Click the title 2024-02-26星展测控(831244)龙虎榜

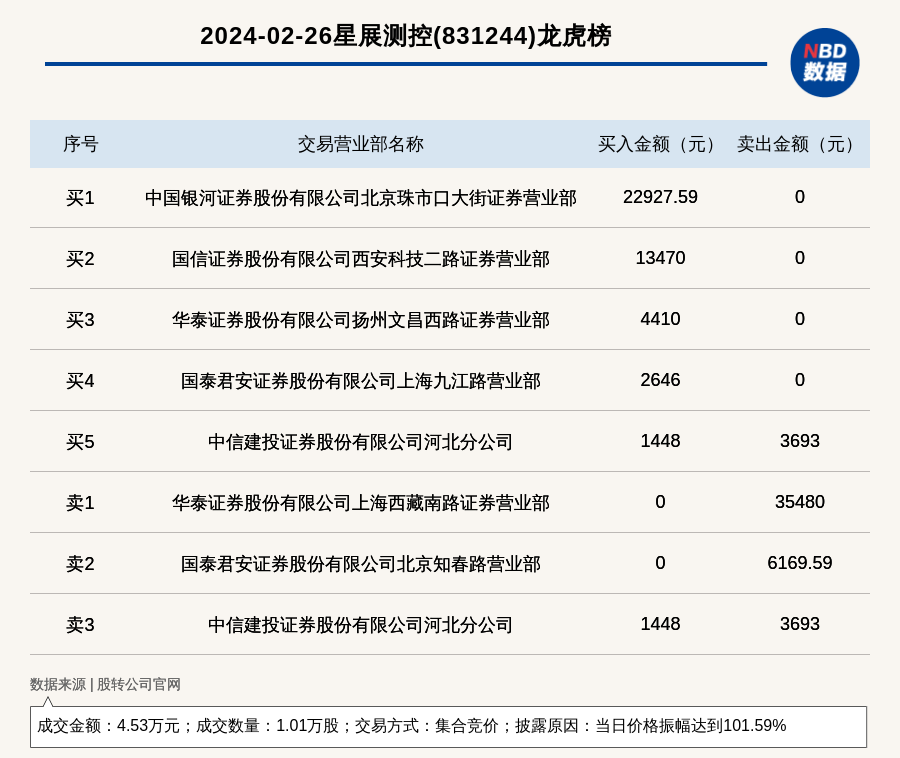pyautogui.click(x=405, y=36)
